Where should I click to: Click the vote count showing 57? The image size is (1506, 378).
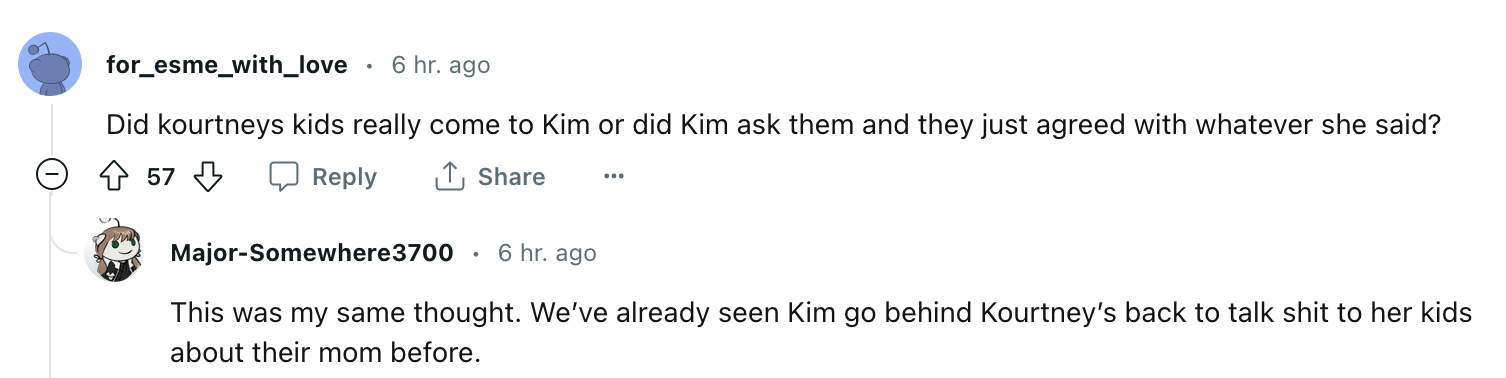pyautogui.click(x=161, y=177)
